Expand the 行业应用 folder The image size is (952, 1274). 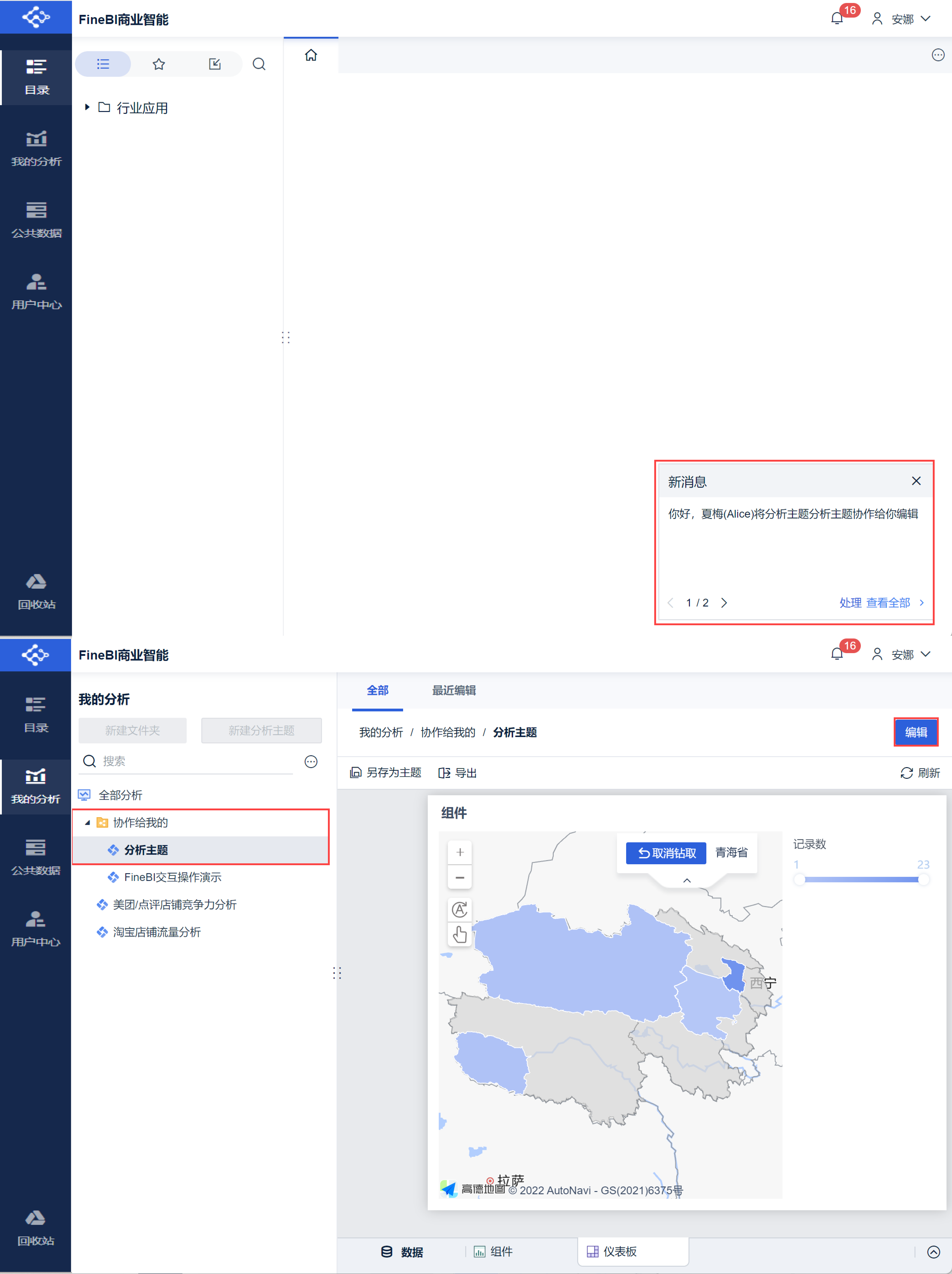[x=87, y=107]
